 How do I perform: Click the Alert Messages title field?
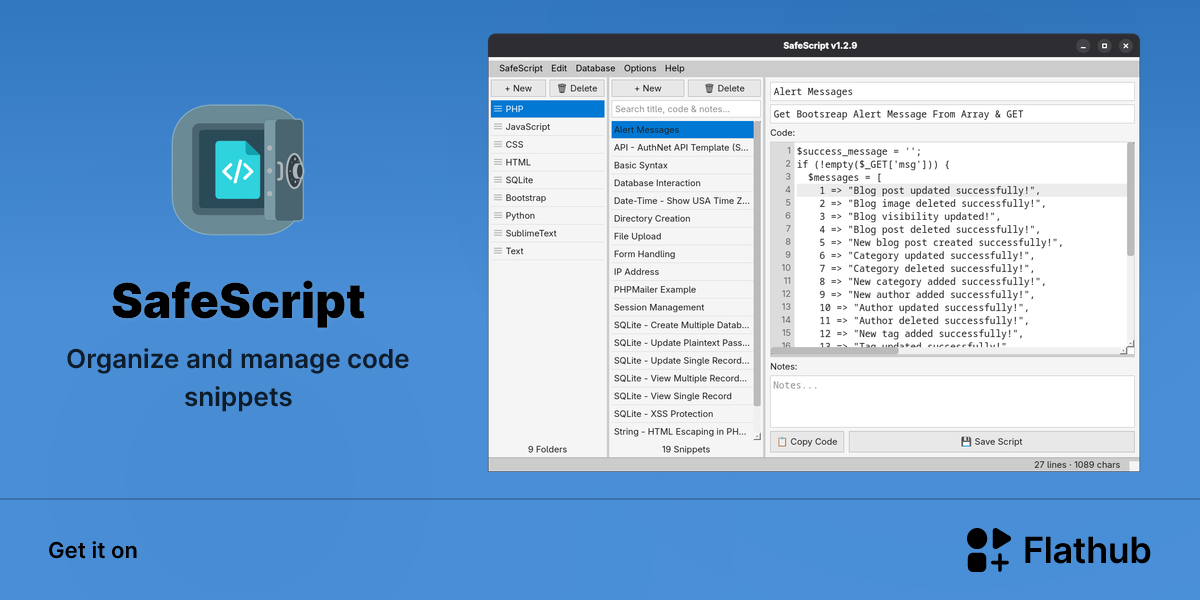point(952,92)
